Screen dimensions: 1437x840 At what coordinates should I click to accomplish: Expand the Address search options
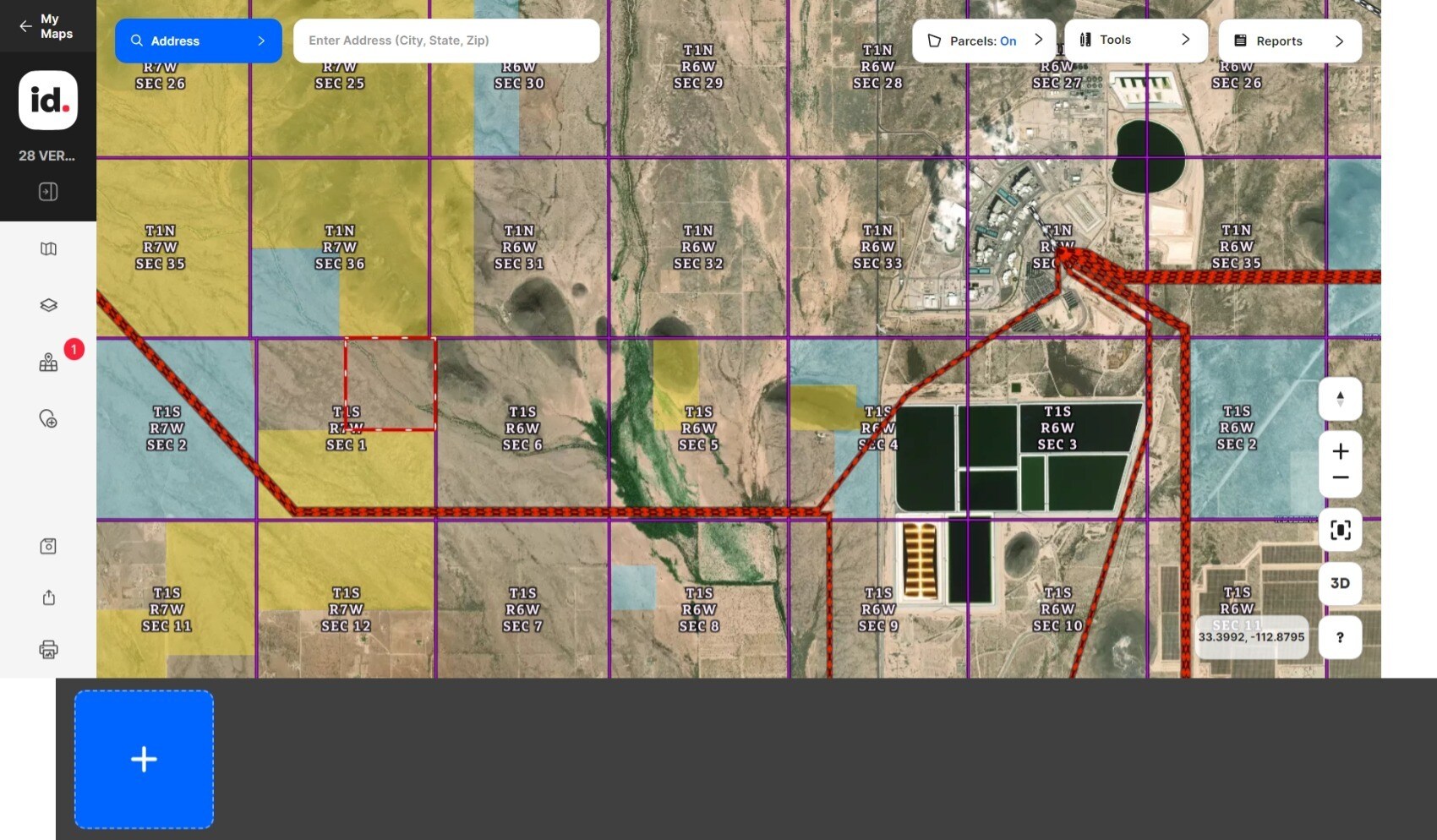pyautogui.click(x=260, y=41)
